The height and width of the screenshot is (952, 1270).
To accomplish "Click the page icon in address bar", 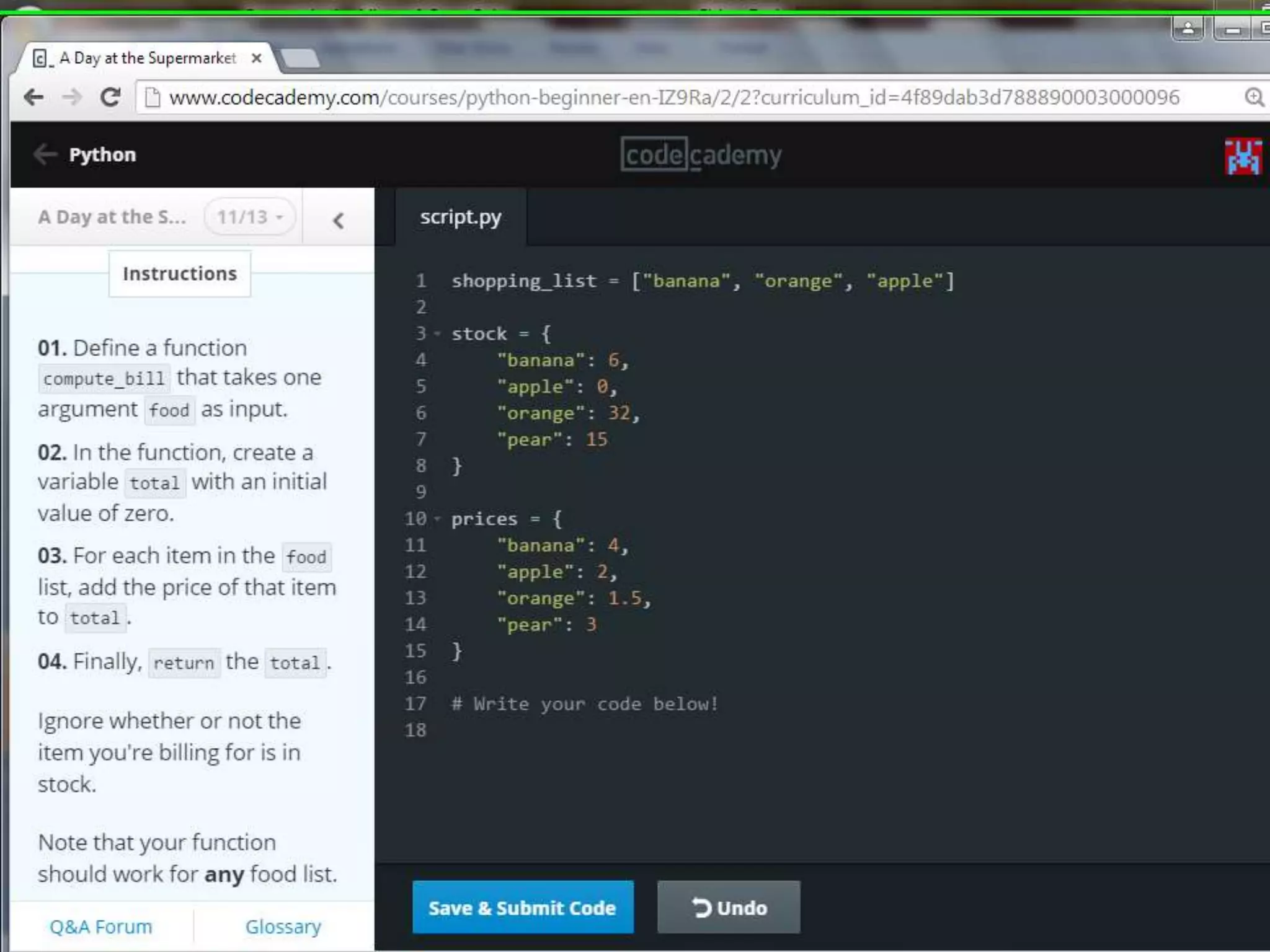I will pos(153,97).
